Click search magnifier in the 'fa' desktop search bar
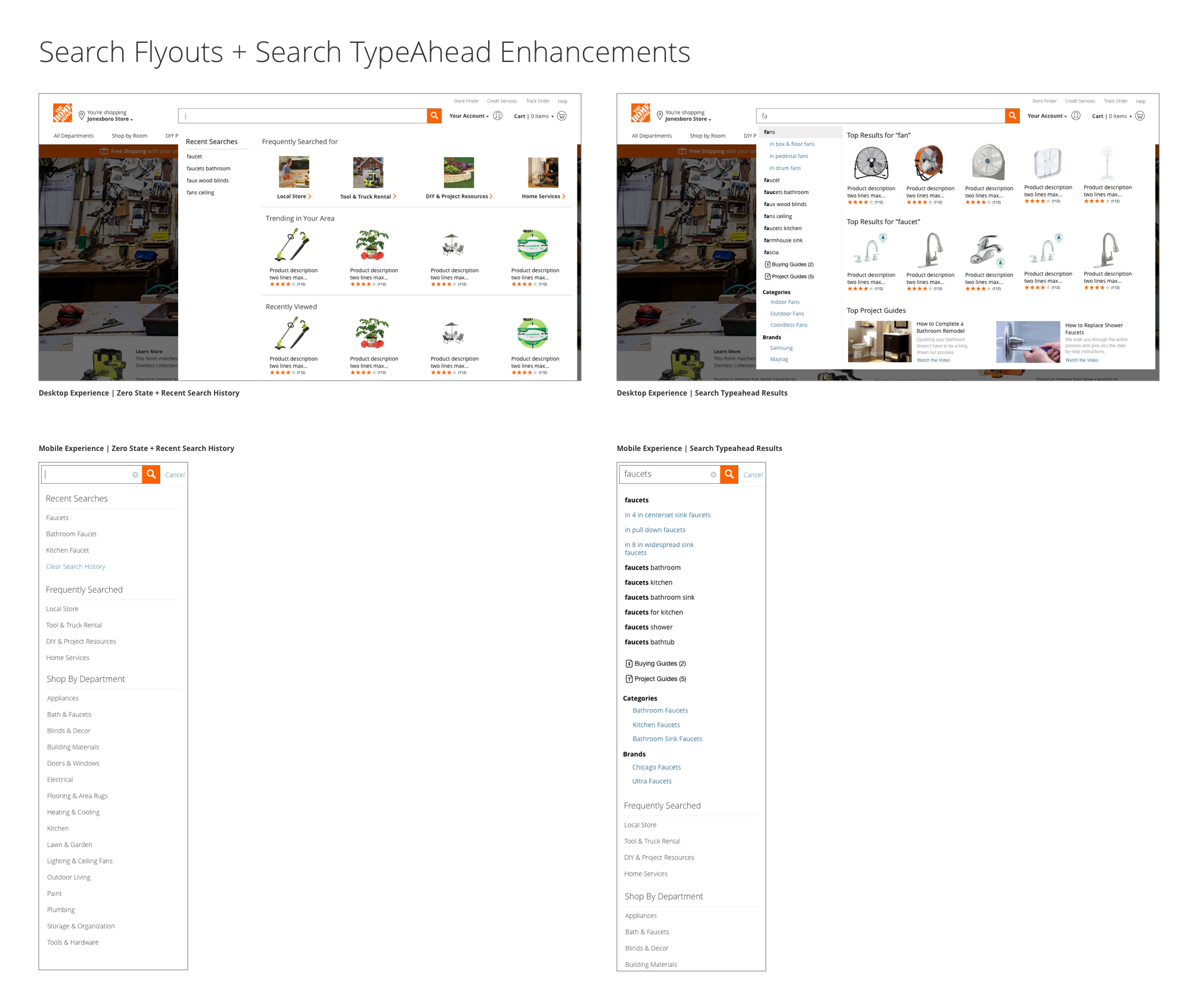Viewport: 1192px width, 1008px height. pos(1012,116)
